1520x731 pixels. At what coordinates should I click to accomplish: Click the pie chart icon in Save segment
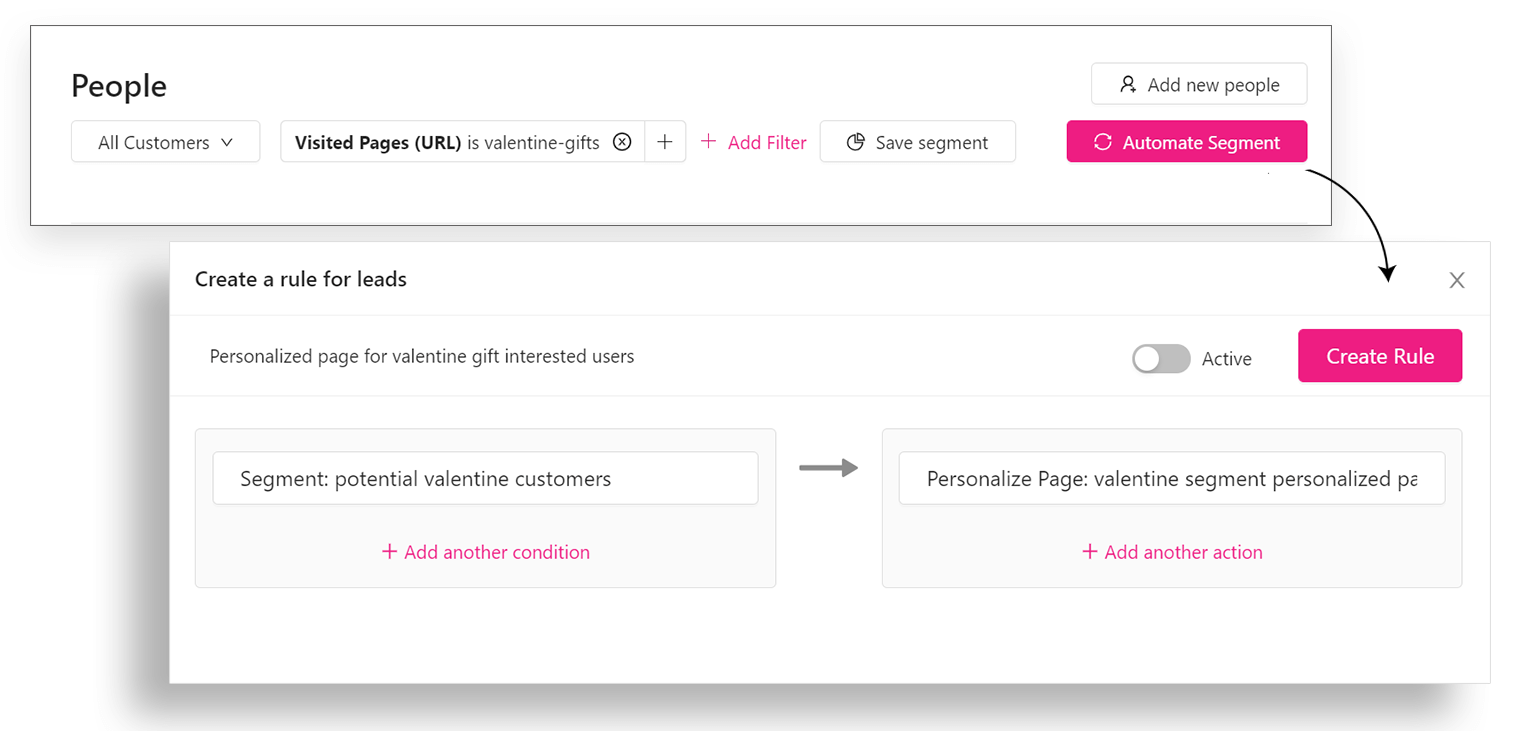(855, 142)
